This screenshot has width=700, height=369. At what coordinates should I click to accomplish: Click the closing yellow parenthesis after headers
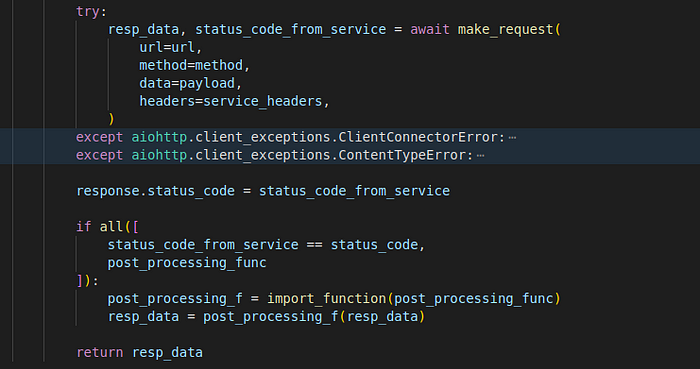click(111, 119)
